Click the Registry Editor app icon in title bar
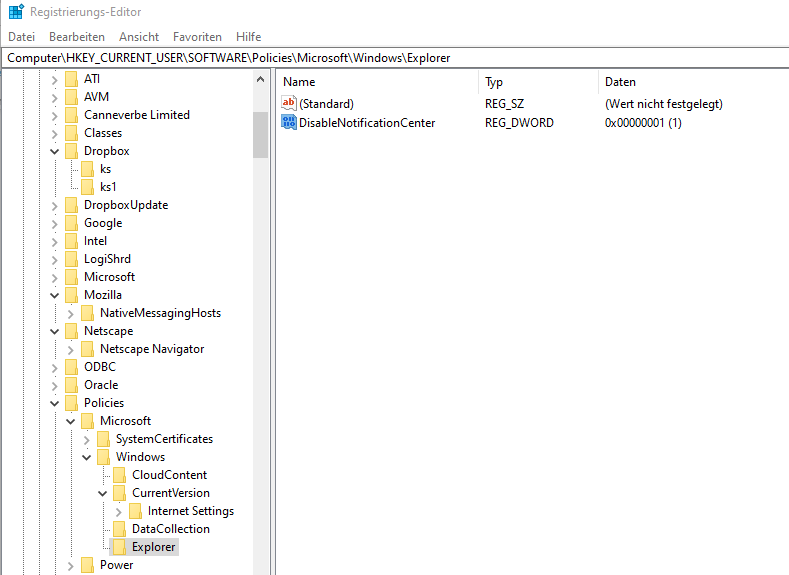 16,11
